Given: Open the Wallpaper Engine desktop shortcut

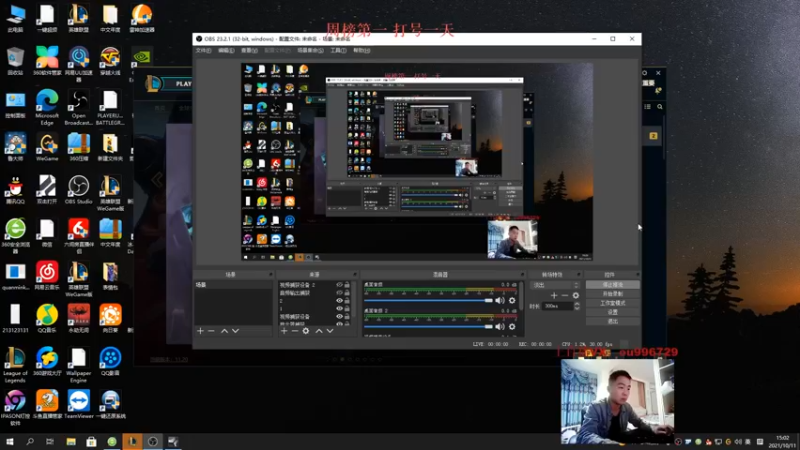Looking at the screenshot, I should pyautogui.click(x=79, y=364).
